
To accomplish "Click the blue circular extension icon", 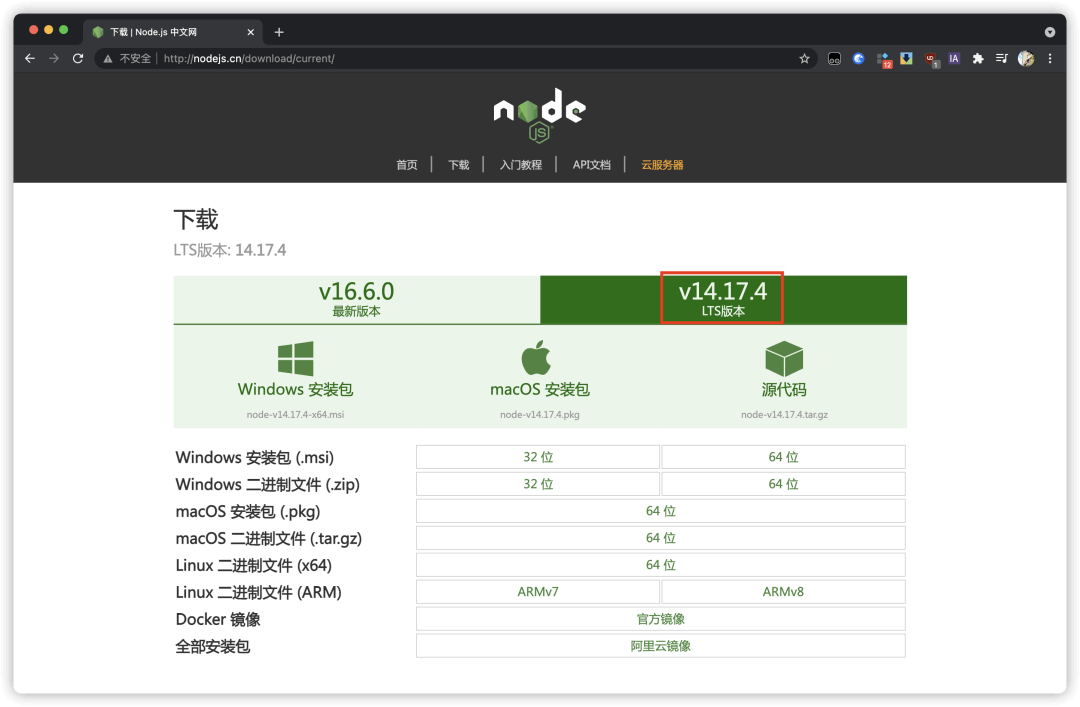I will point(858,59).
